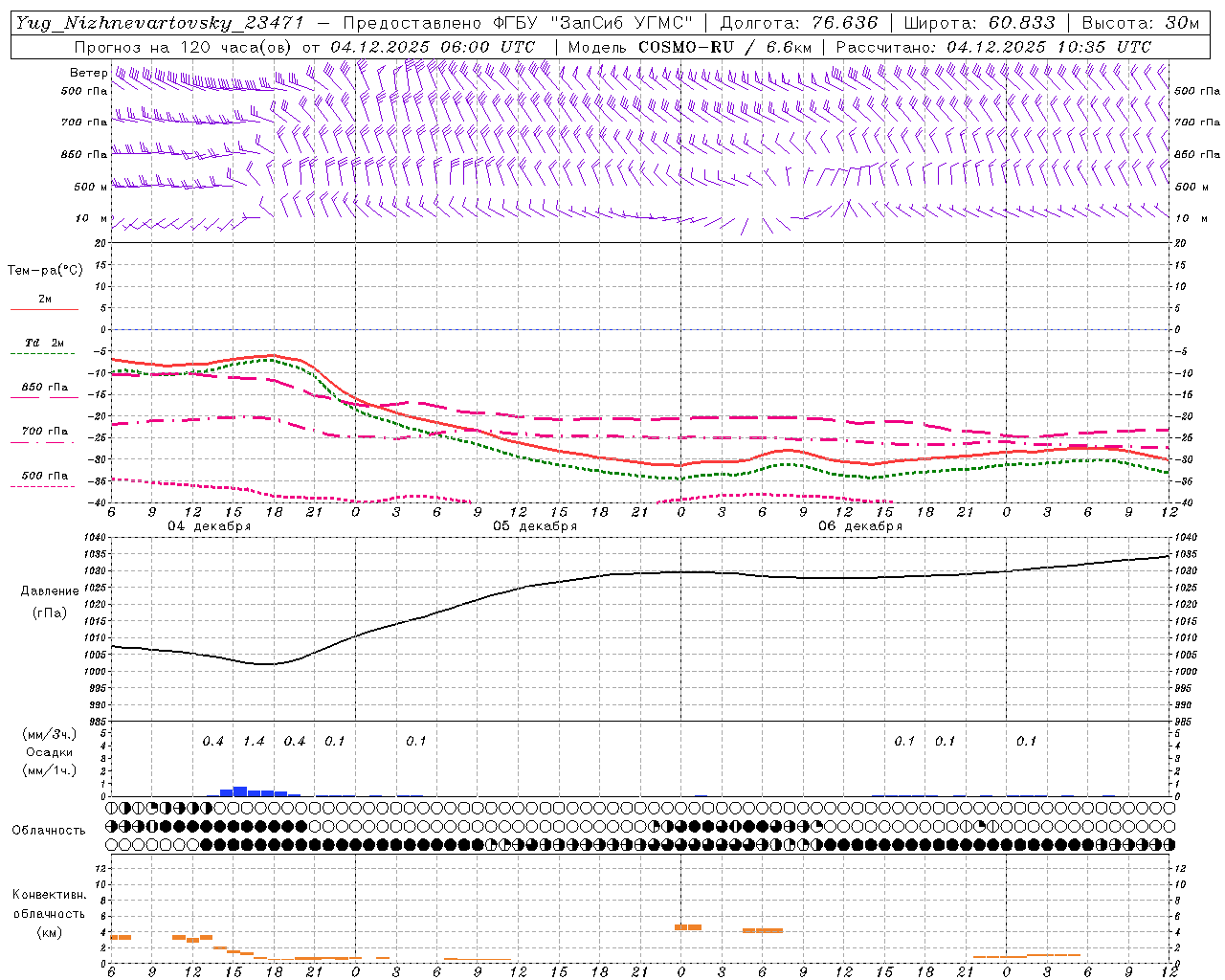Click the station title Yug_Nizhnevartovsky_23471

[160, 23]
